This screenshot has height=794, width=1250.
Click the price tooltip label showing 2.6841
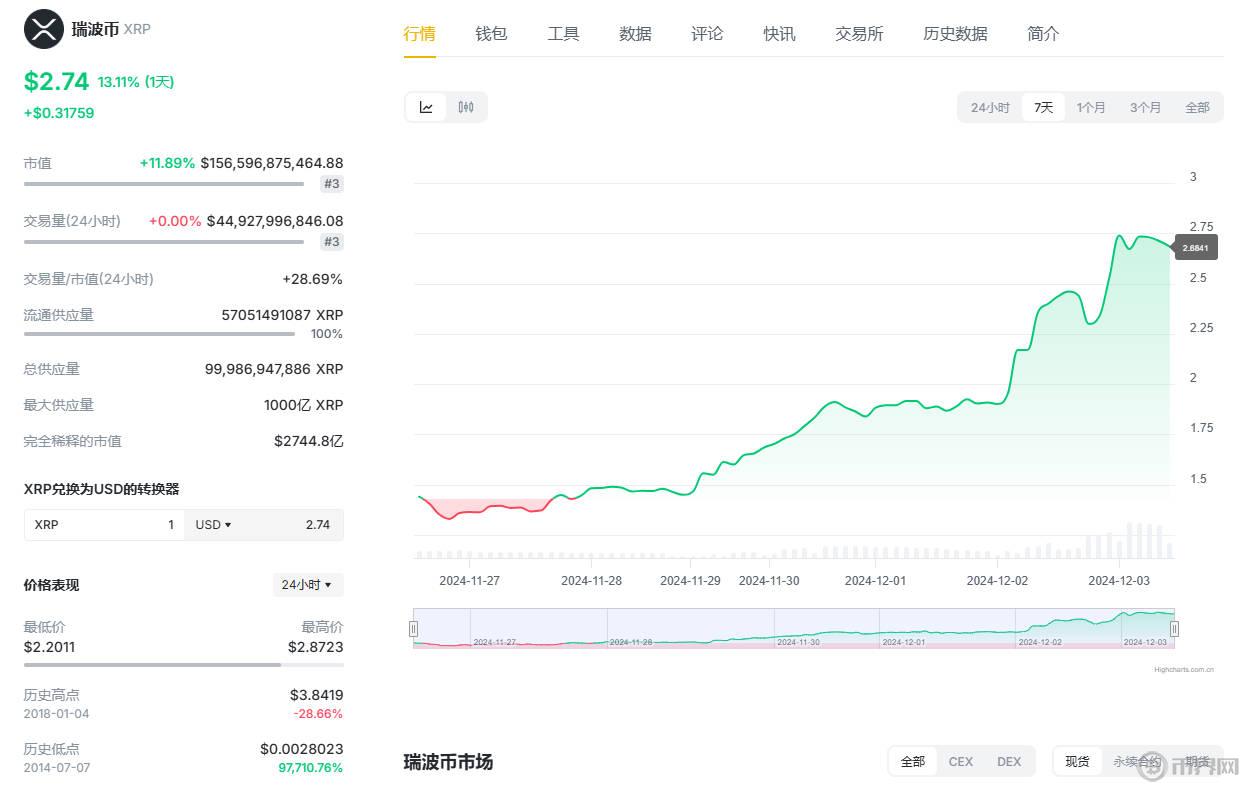(1196, 247)
